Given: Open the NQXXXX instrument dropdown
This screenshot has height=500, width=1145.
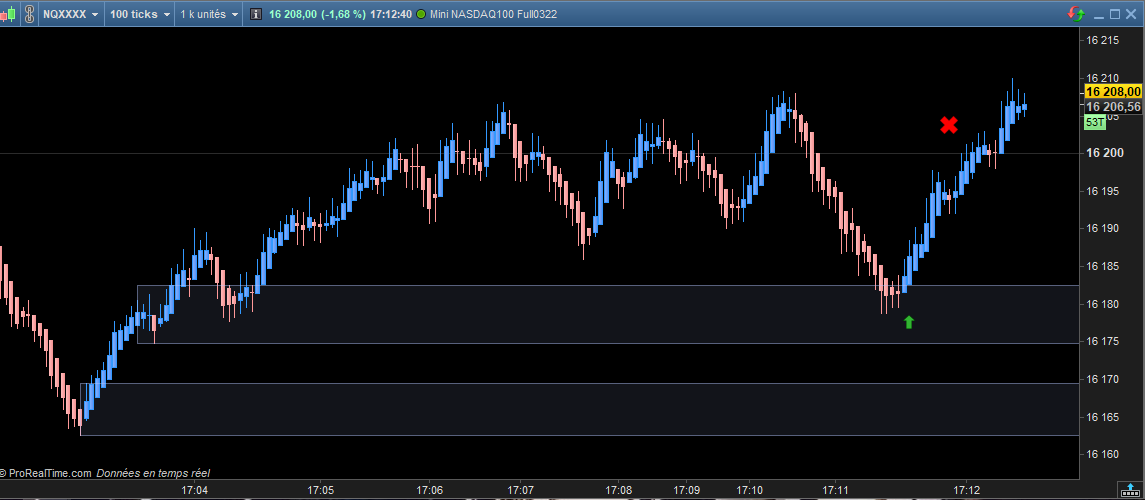Looking at the screenshot, I should point(71,14).
